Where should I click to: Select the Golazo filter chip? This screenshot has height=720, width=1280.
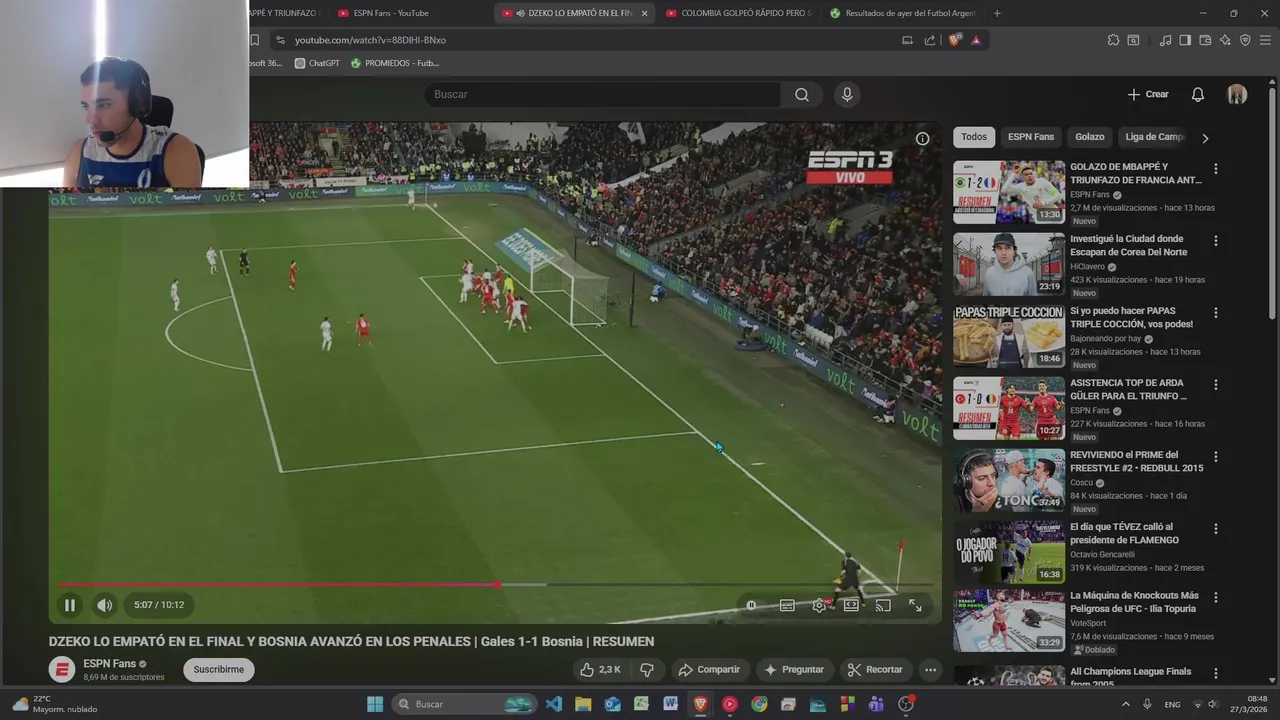[x=1090, y=137]
